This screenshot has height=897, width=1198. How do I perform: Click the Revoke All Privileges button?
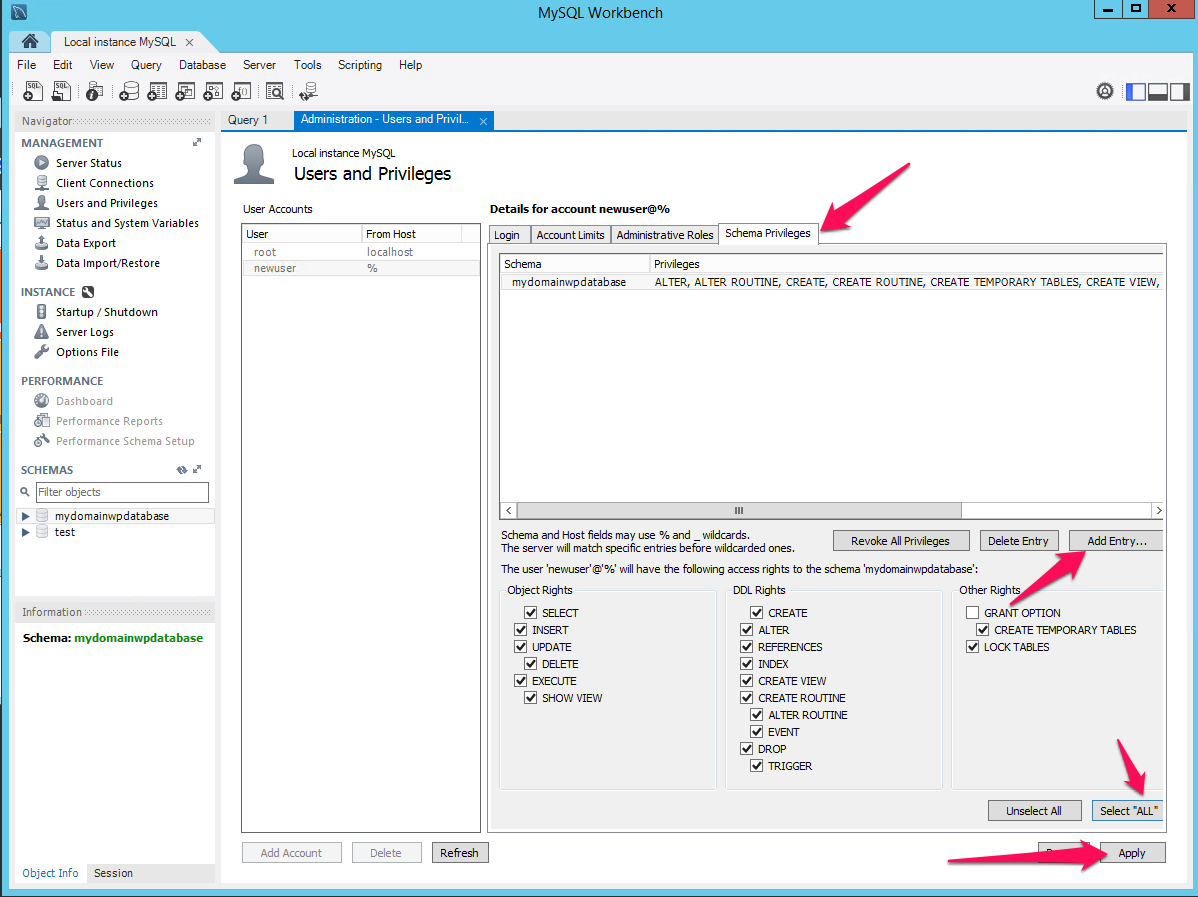pyautogui.click(x=900, y=541)
